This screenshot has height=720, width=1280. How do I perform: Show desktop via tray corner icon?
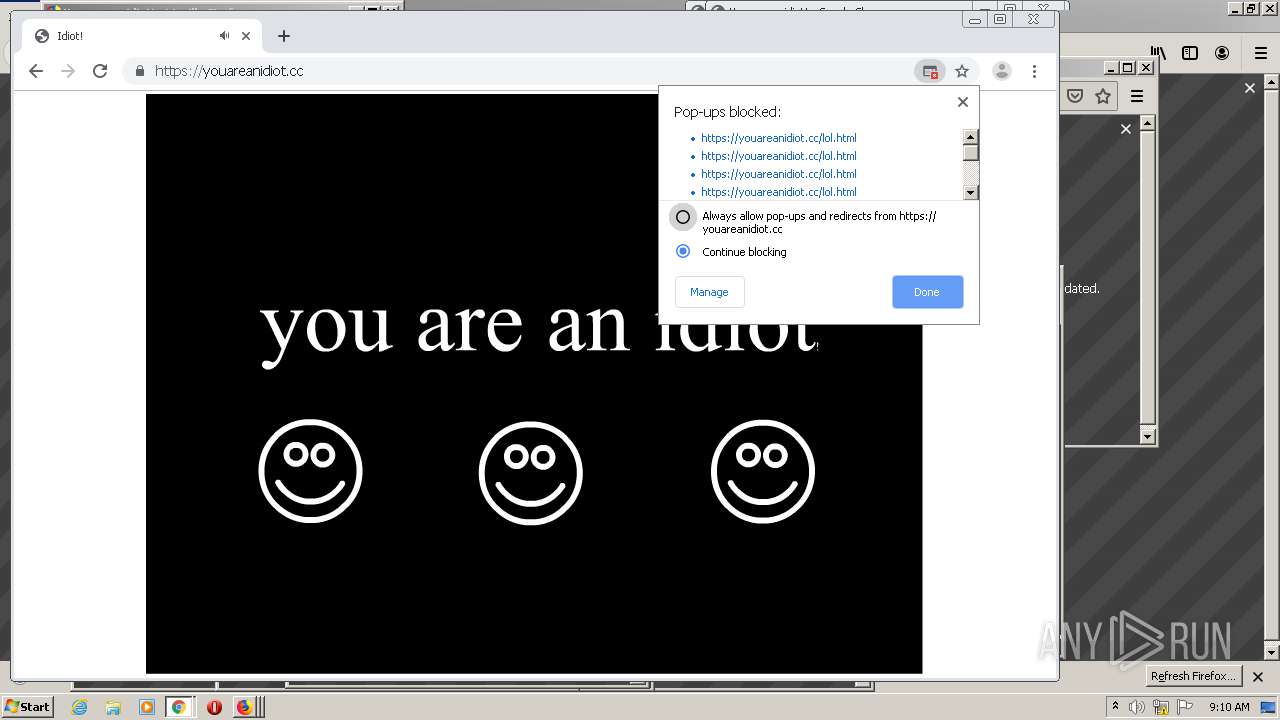coord(1268,707)
